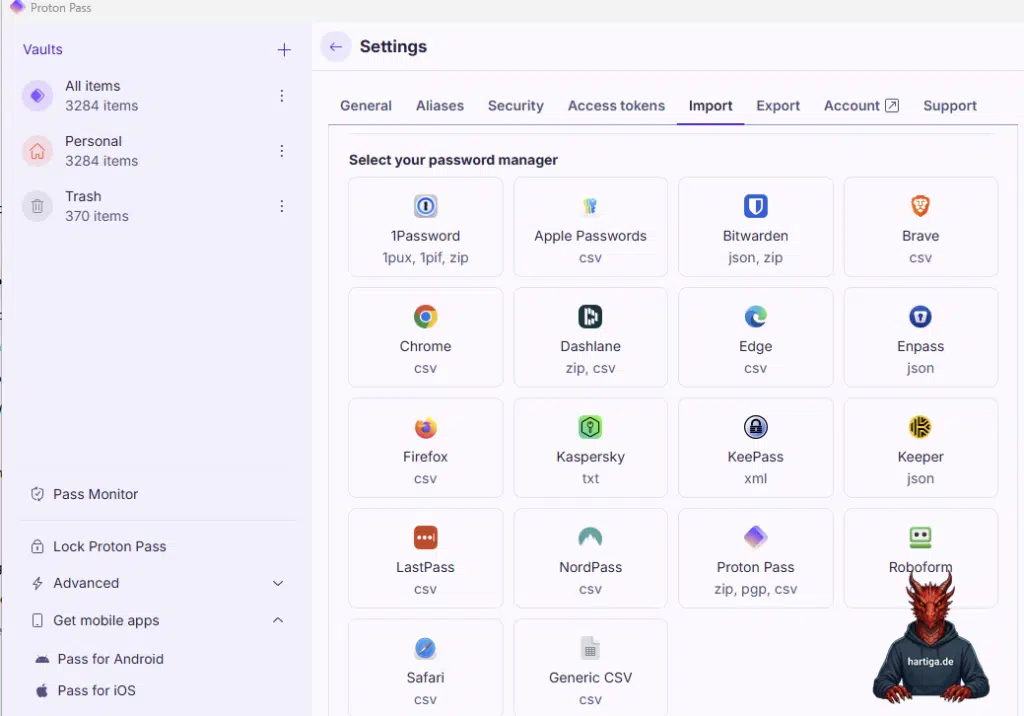
Task: Switch to the Aliases tab
Action: [440, 106]
